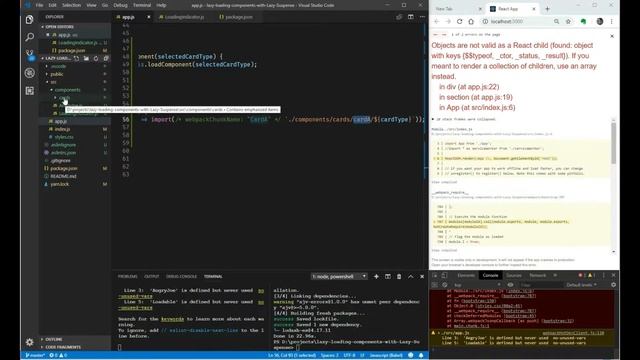The image size is (640, 360).
Task: Open the Manage gear in activity bar
Action: [x=29, y=342]
